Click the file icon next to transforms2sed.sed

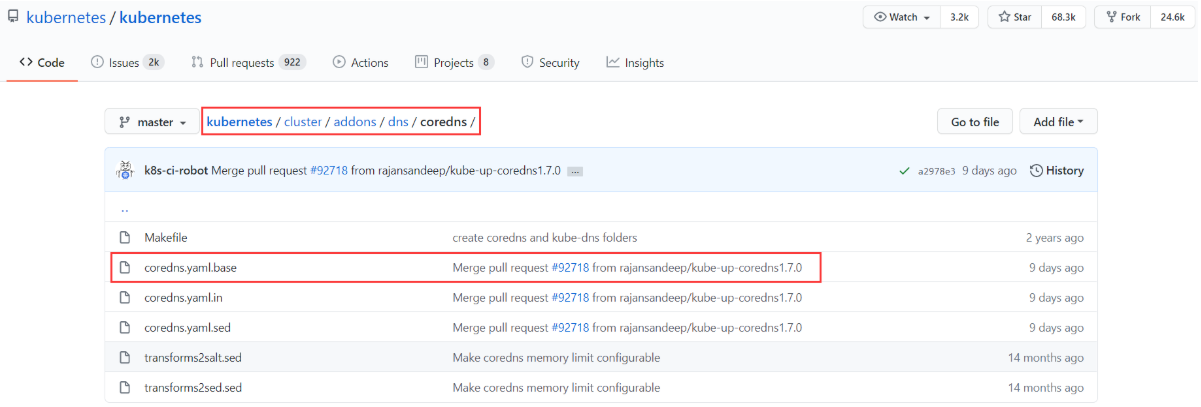[125, 388]
